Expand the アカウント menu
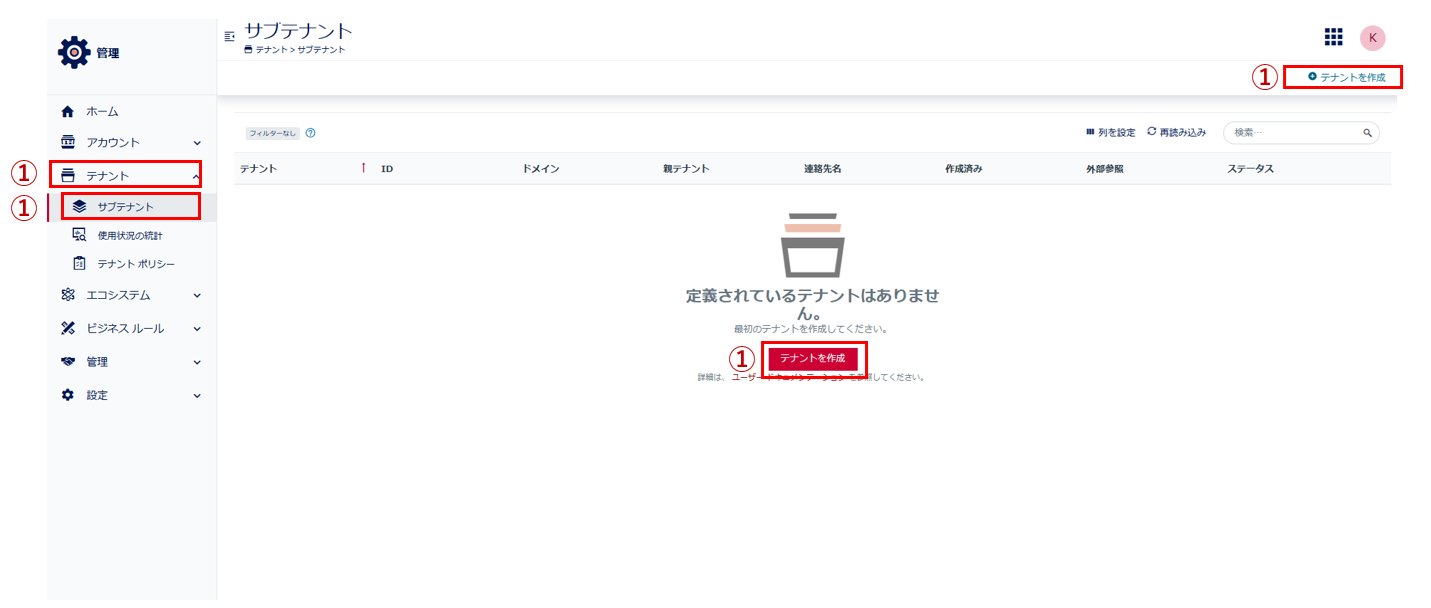This screenshot has width=1431, height=608. click(113, 143)
